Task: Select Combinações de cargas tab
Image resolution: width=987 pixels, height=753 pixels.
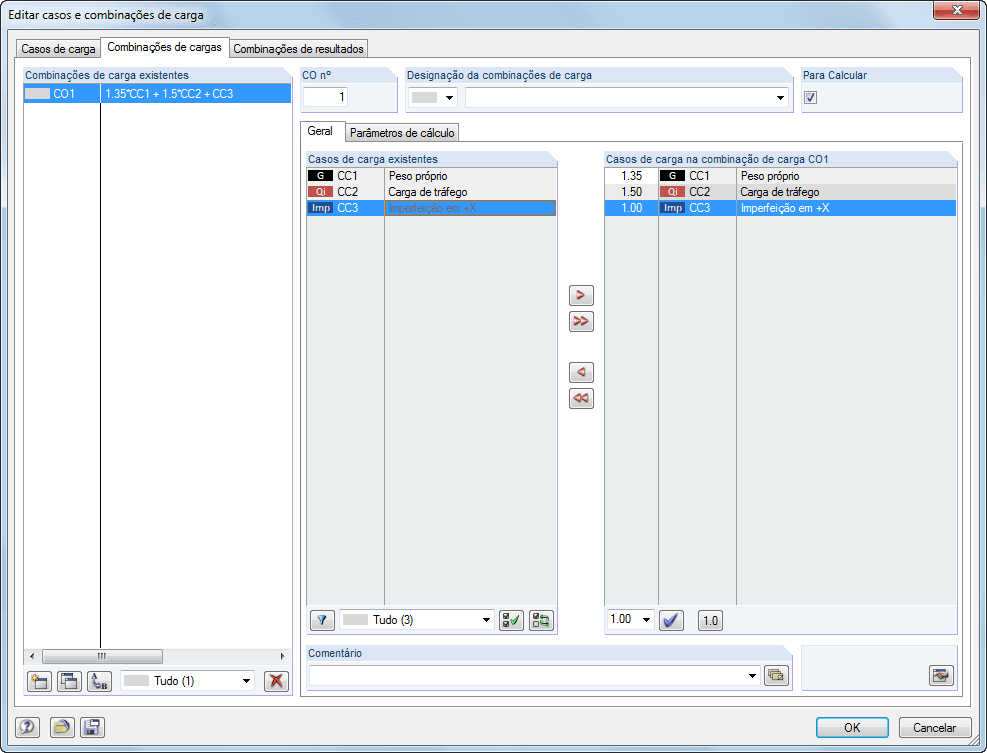Action: [164, 47]
